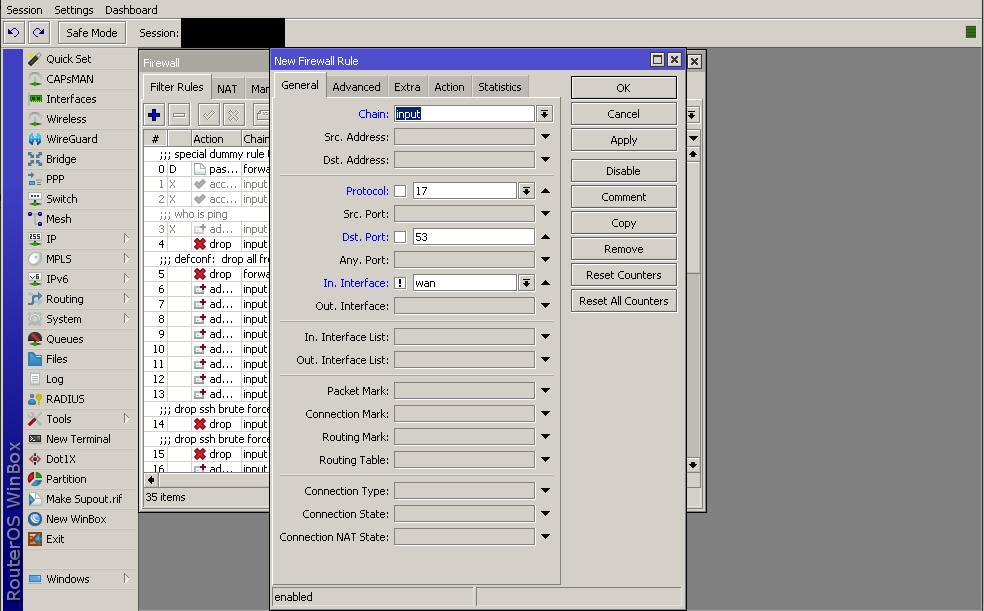The height and width of the screenshot is (611, 984).
Task: Open WireGuard in the sidebar
Action: click(73, 139)
